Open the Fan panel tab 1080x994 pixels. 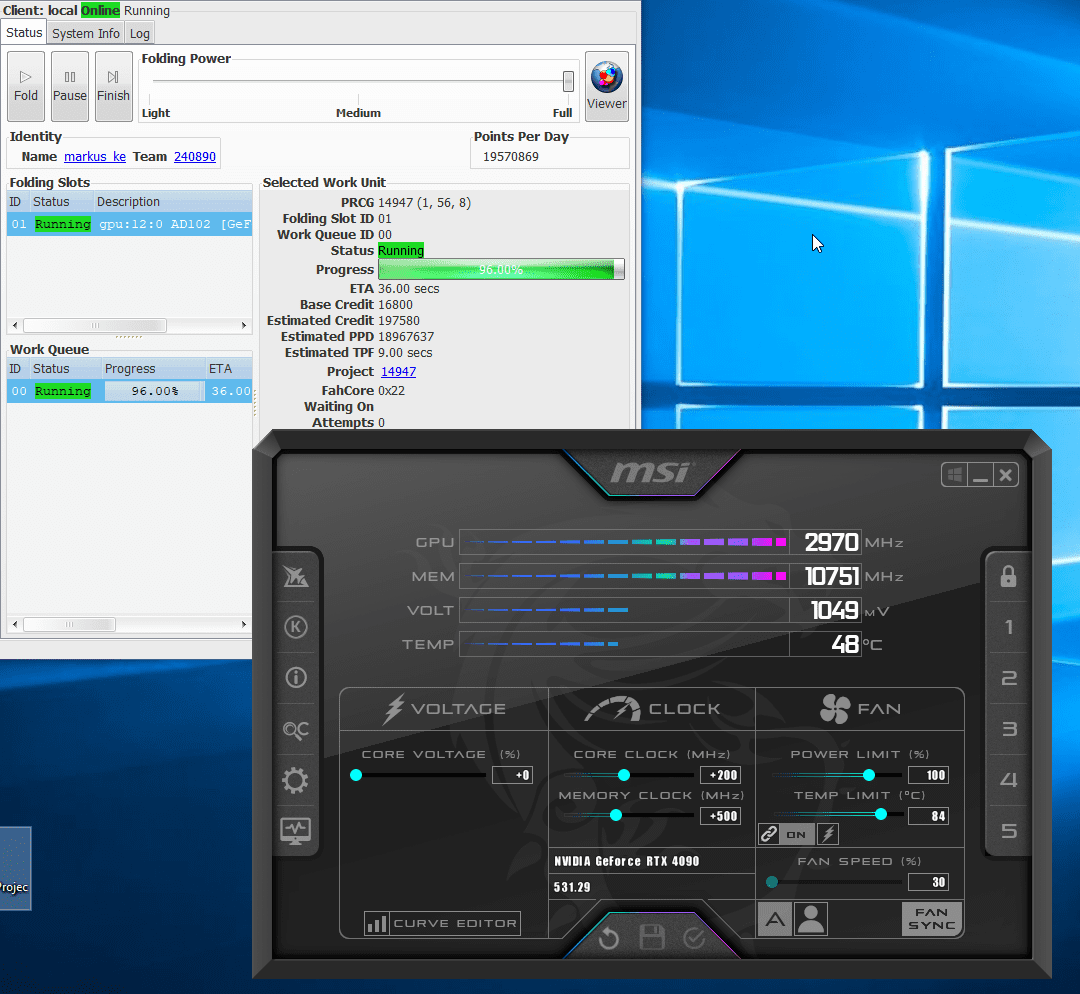click(x=860, y=709)
